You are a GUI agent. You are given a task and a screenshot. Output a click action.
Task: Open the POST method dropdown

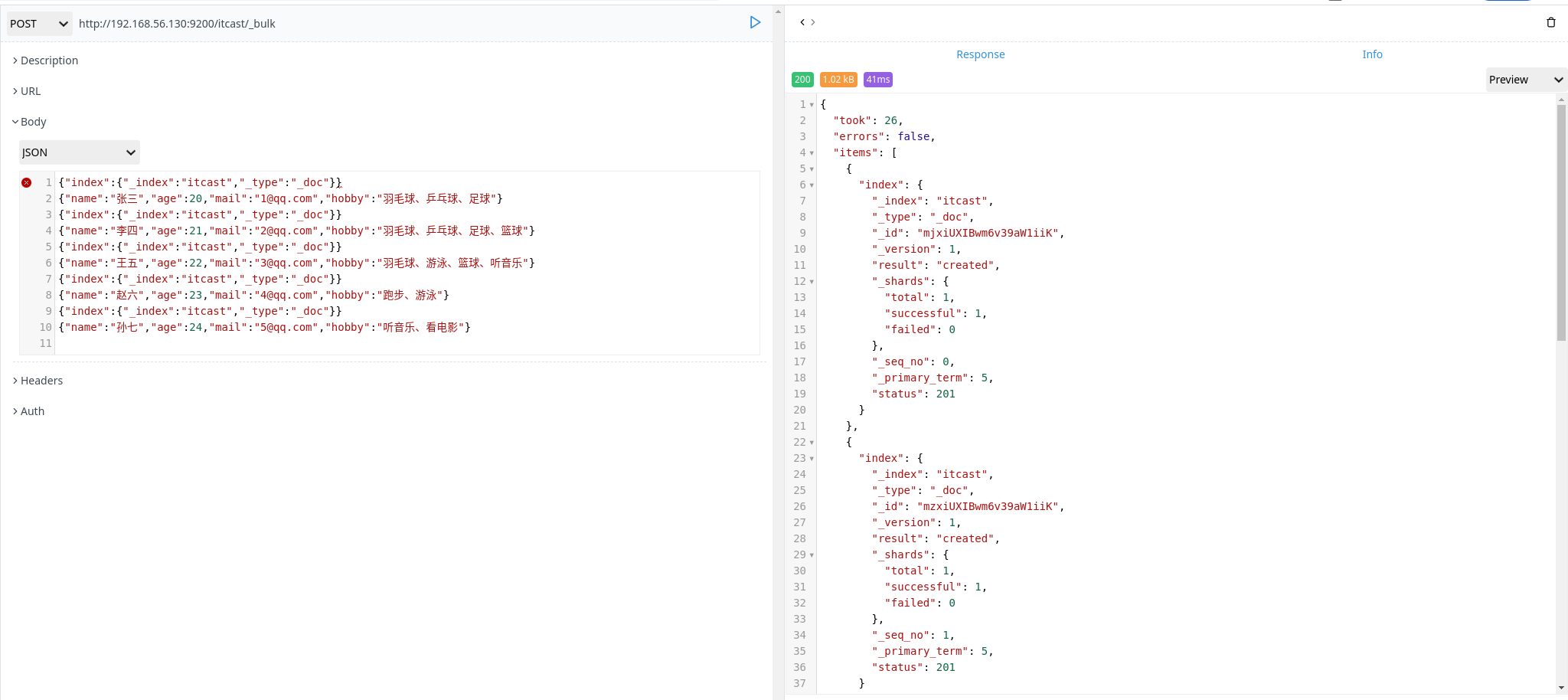pyautogui.click(x=38, y=24)
